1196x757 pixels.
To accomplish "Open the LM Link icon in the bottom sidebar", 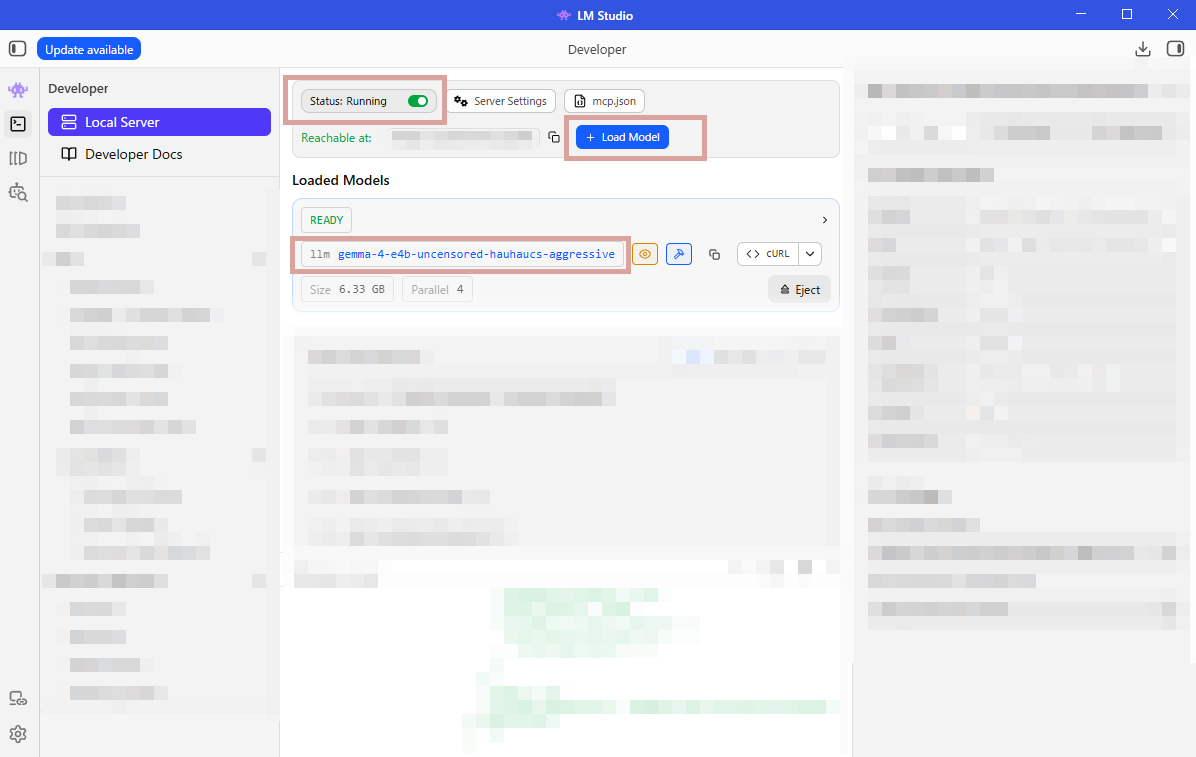I will [18, 698].
